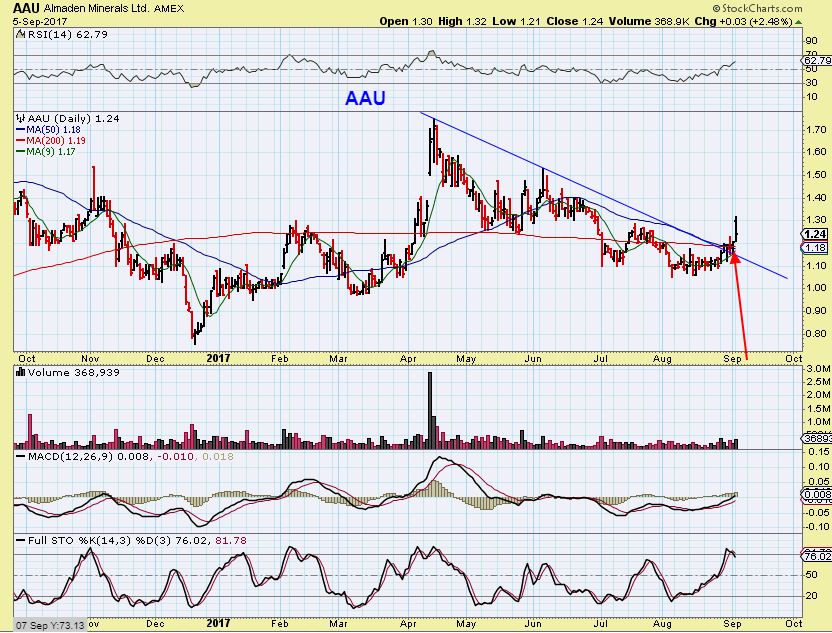The width and height of the screenshot is (832, 633).
Task: Click the AAU (Daily) 1.24 legend label
Action: click(x=73, y=118)
